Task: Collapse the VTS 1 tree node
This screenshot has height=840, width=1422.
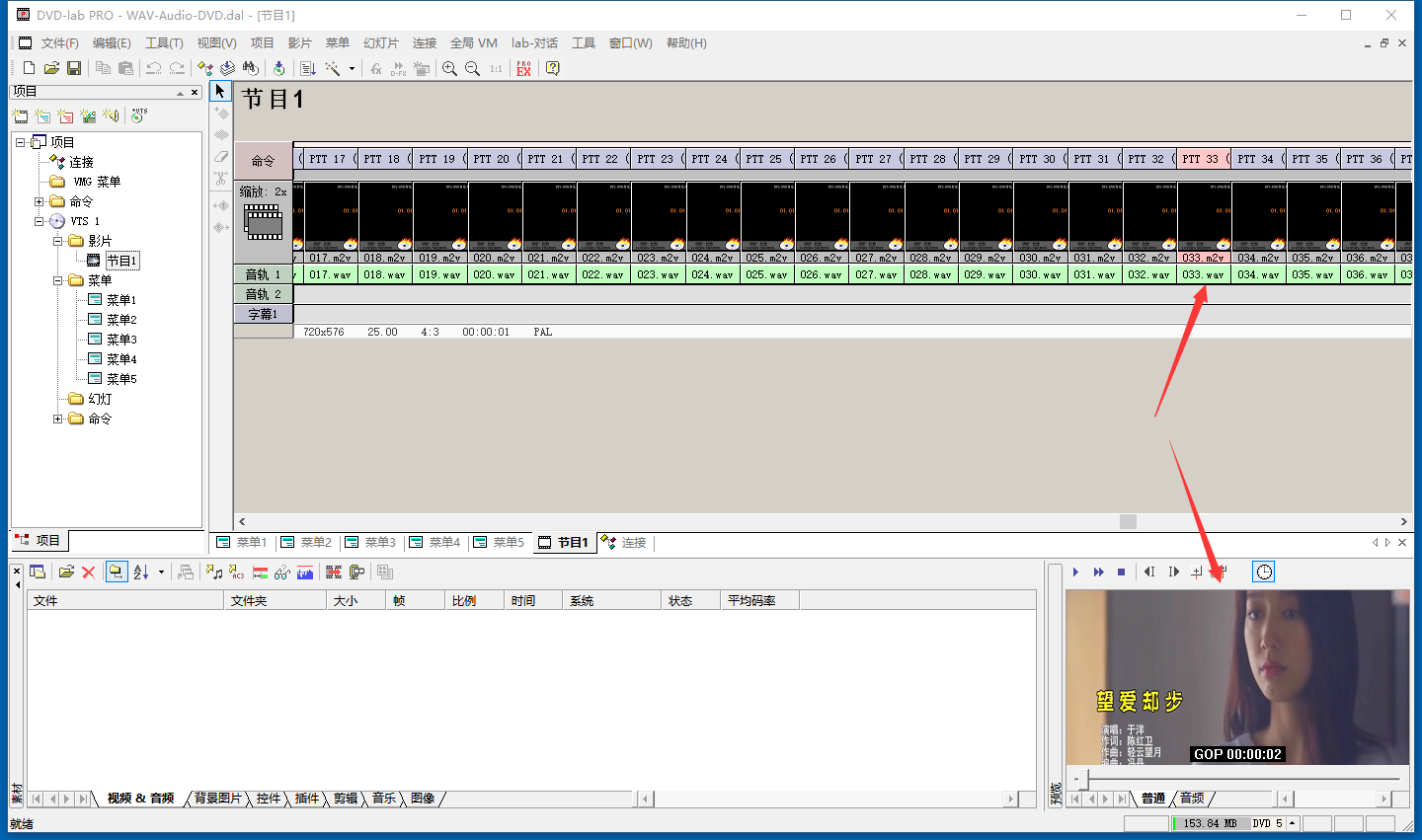Action: pos(39,221)
